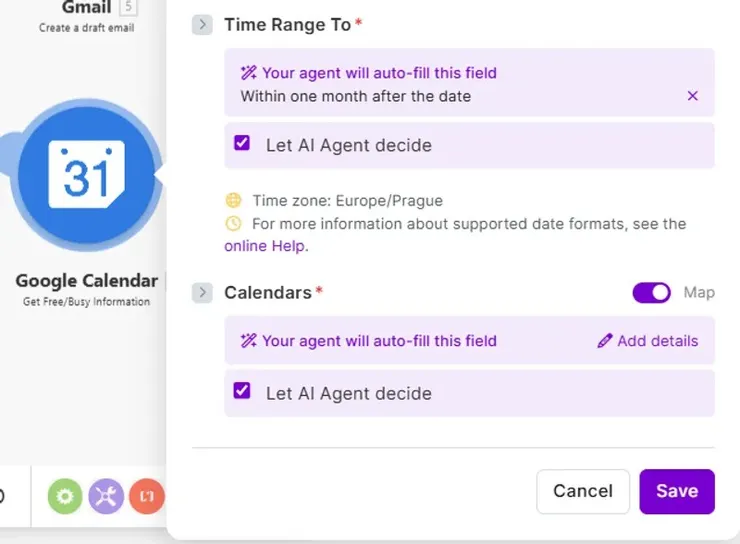Click the 'Within one month after the date' text
This screenshot has height=544, width=740.
pos(355,97)
